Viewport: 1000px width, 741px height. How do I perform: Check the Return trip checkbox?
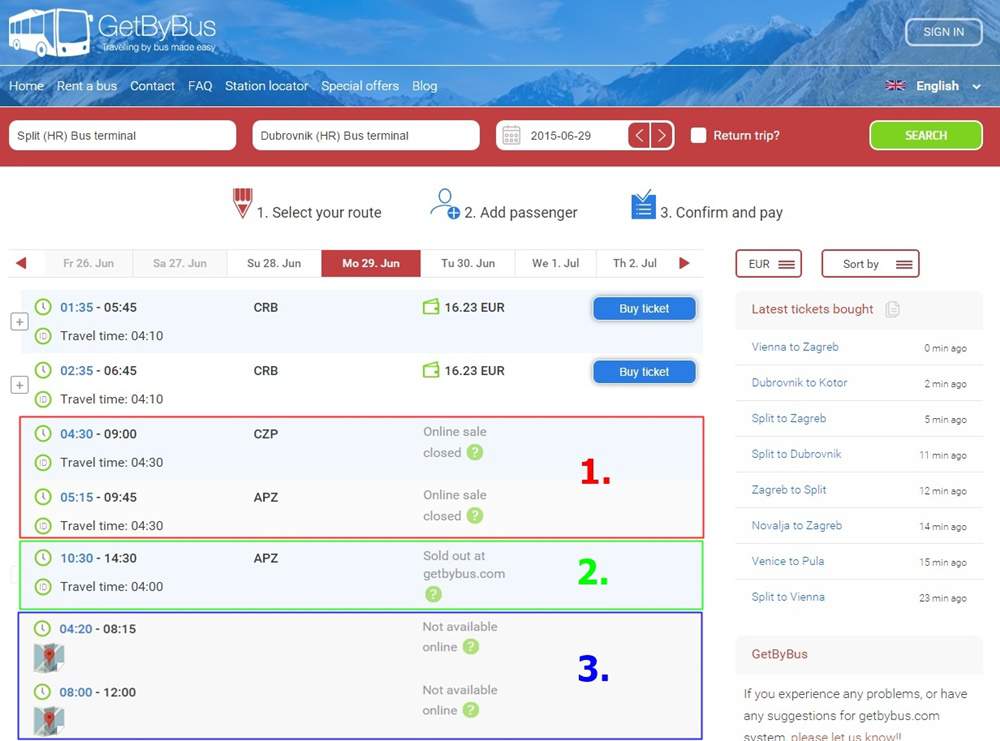pyautogui.click(x=698, y=135)
